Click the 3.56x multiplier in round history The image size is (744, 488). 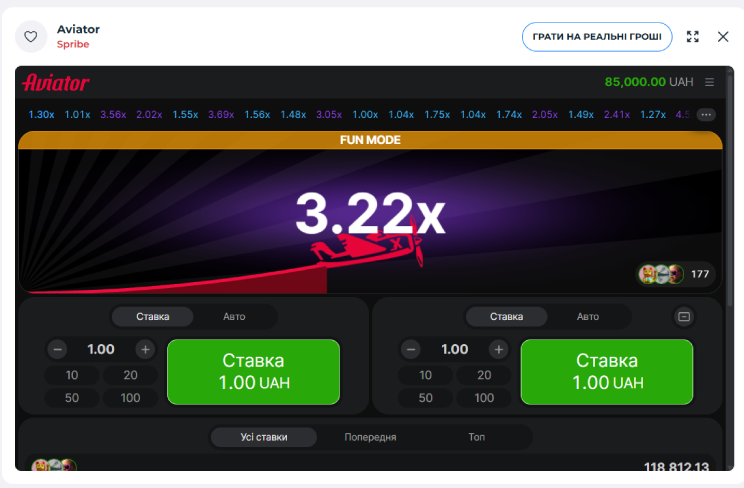(113, 115)
